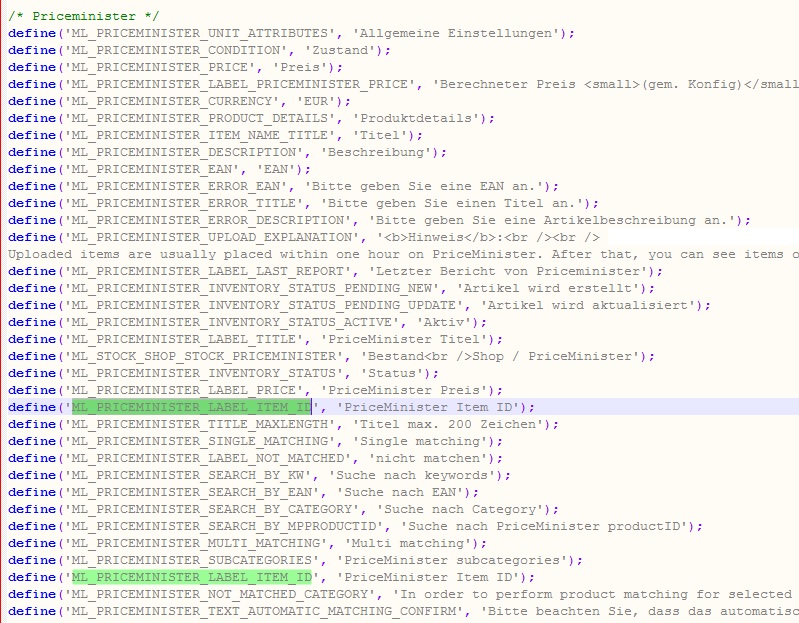Click the 'Artikel wird aktualisiert' string

(586, 305)
